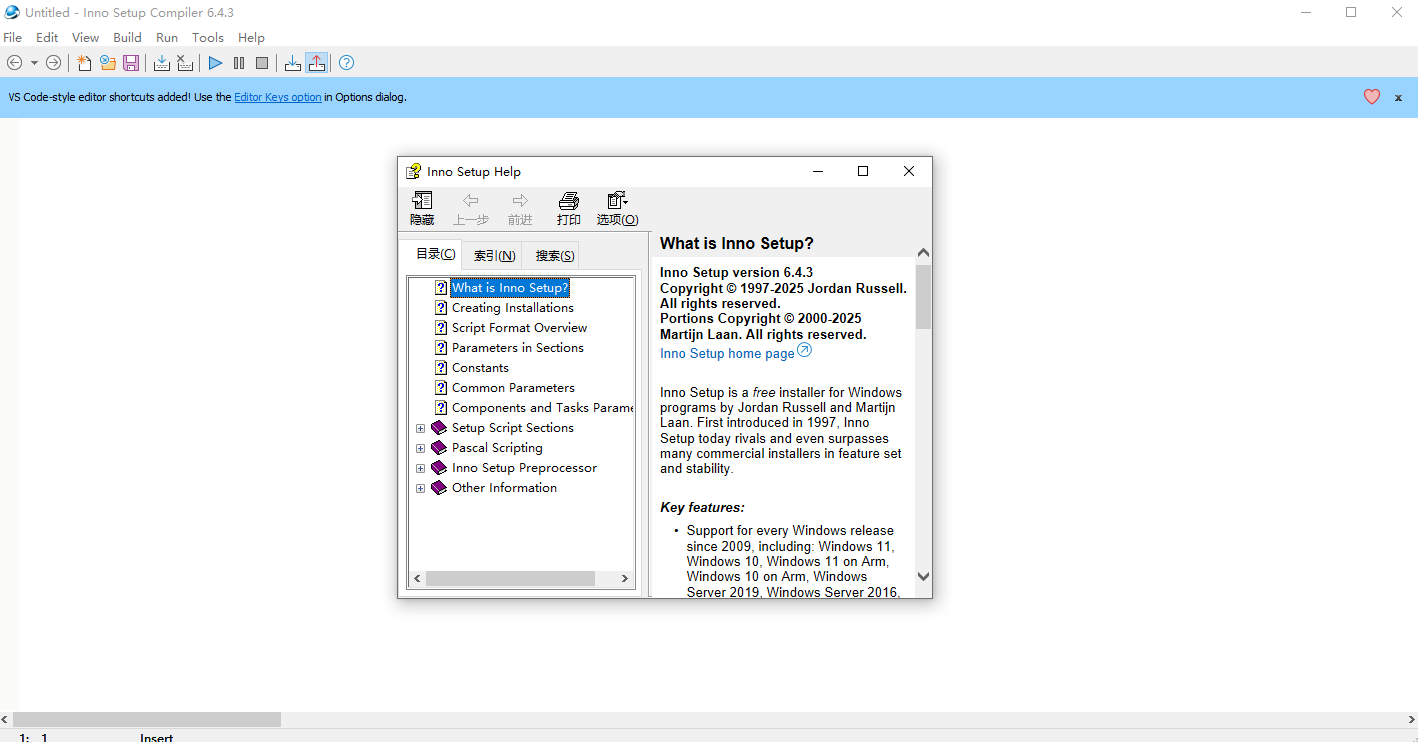Image resolution: width=1418 pixels, height=742 pixels.
Task: Terminate the setup with stop square icon
Action: [262, 63]
